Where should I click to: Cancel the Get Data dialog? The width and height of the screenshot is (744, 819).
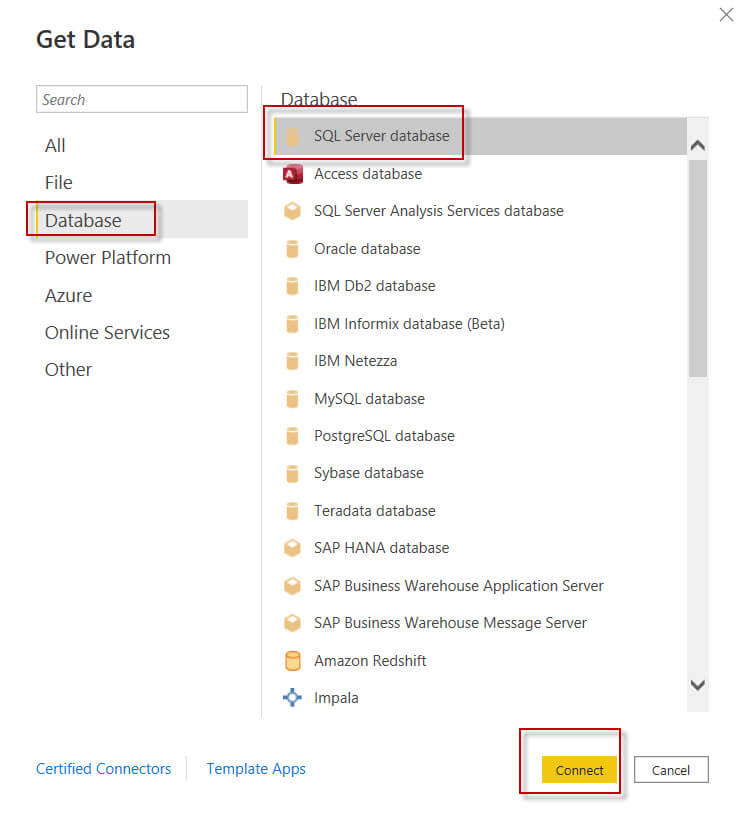[x=670, y=770]
